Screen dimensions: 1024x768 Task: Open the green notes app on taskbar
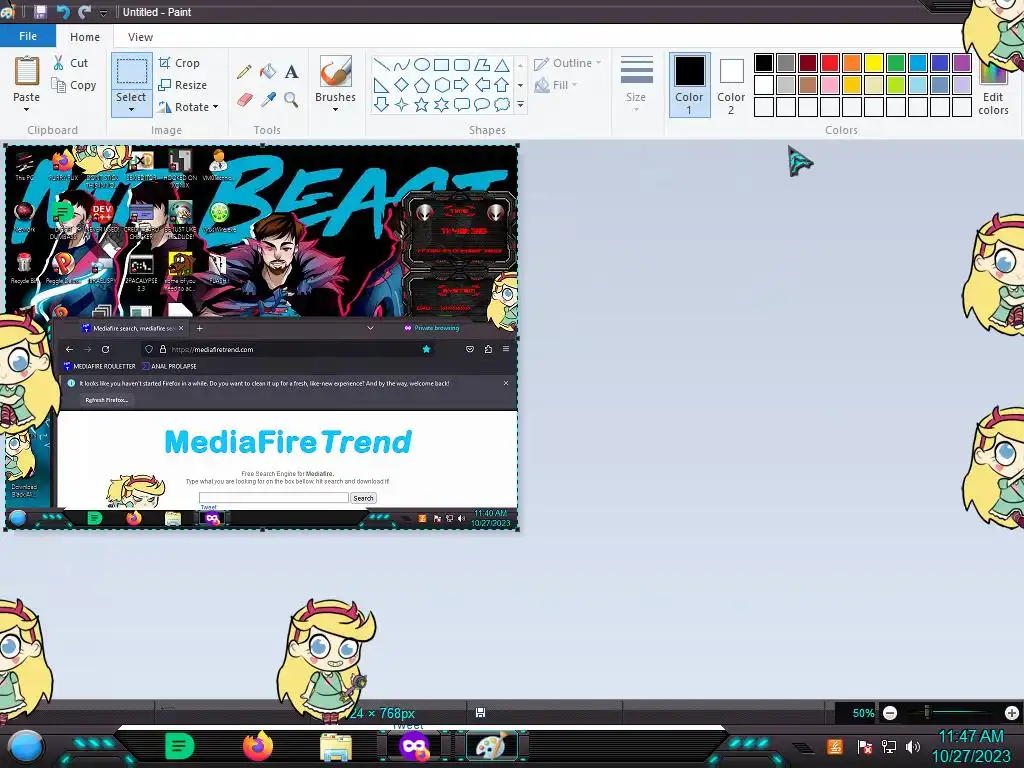pyautogui.click(x=180, y=746)
